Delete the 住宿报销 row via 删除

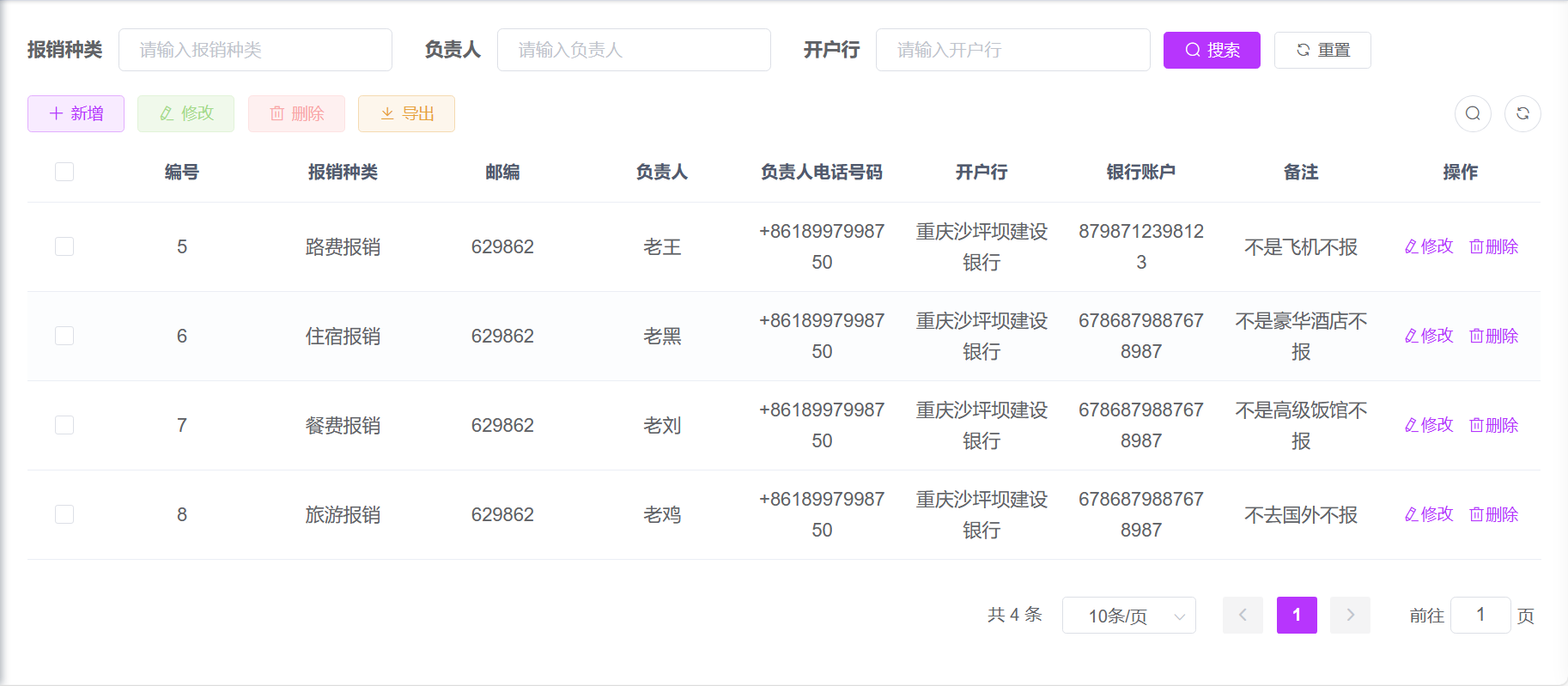point(1494,336)
